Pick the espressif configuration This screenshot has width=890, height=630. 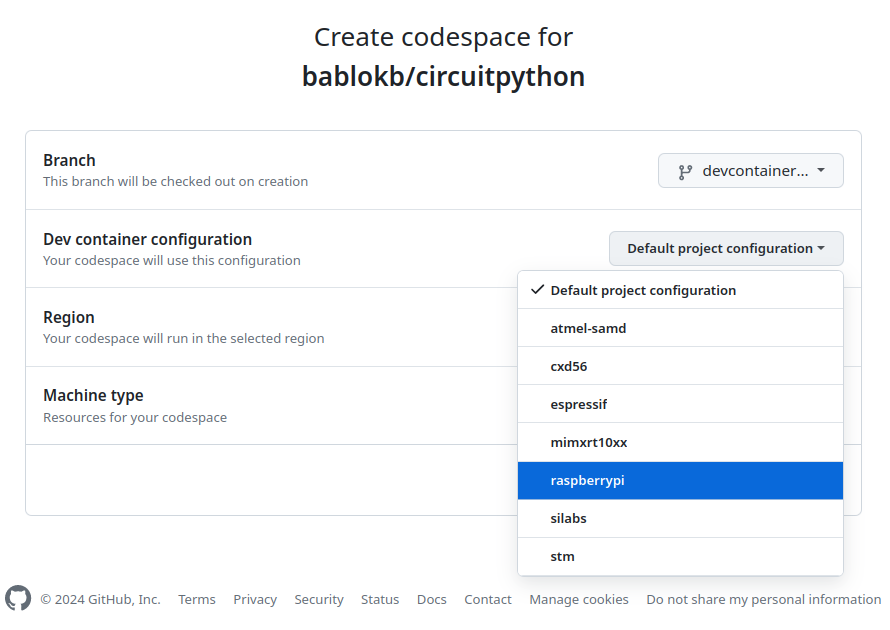[579, 404]
